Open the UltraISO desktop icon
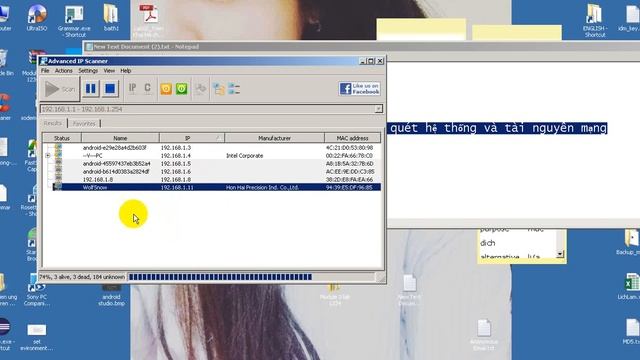The width and height of the screenshot is (640, 360). click(x=37, y=18)
